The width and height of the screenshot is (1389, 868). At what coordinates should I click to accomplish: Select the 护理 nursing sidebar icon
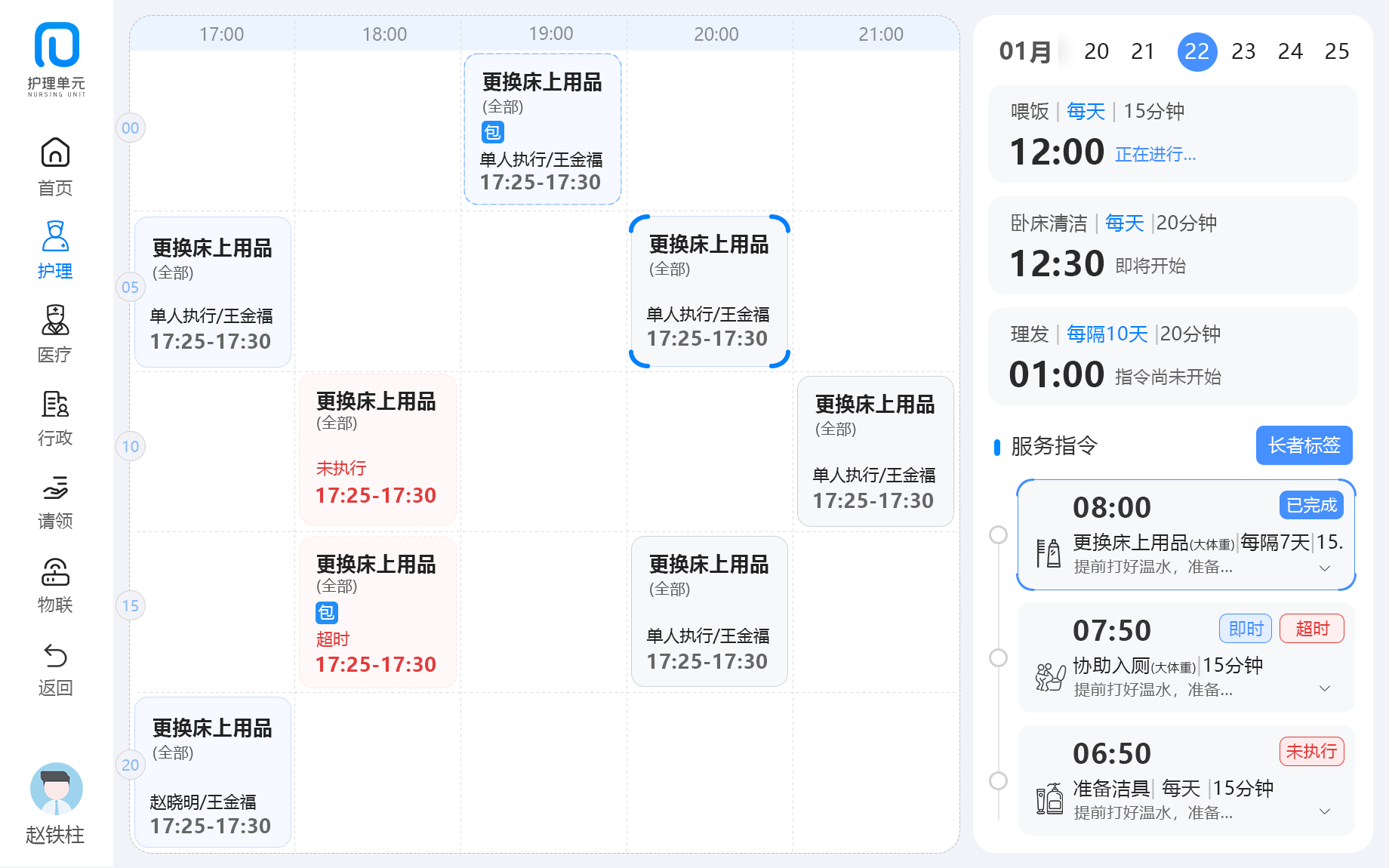pos(55,237)
